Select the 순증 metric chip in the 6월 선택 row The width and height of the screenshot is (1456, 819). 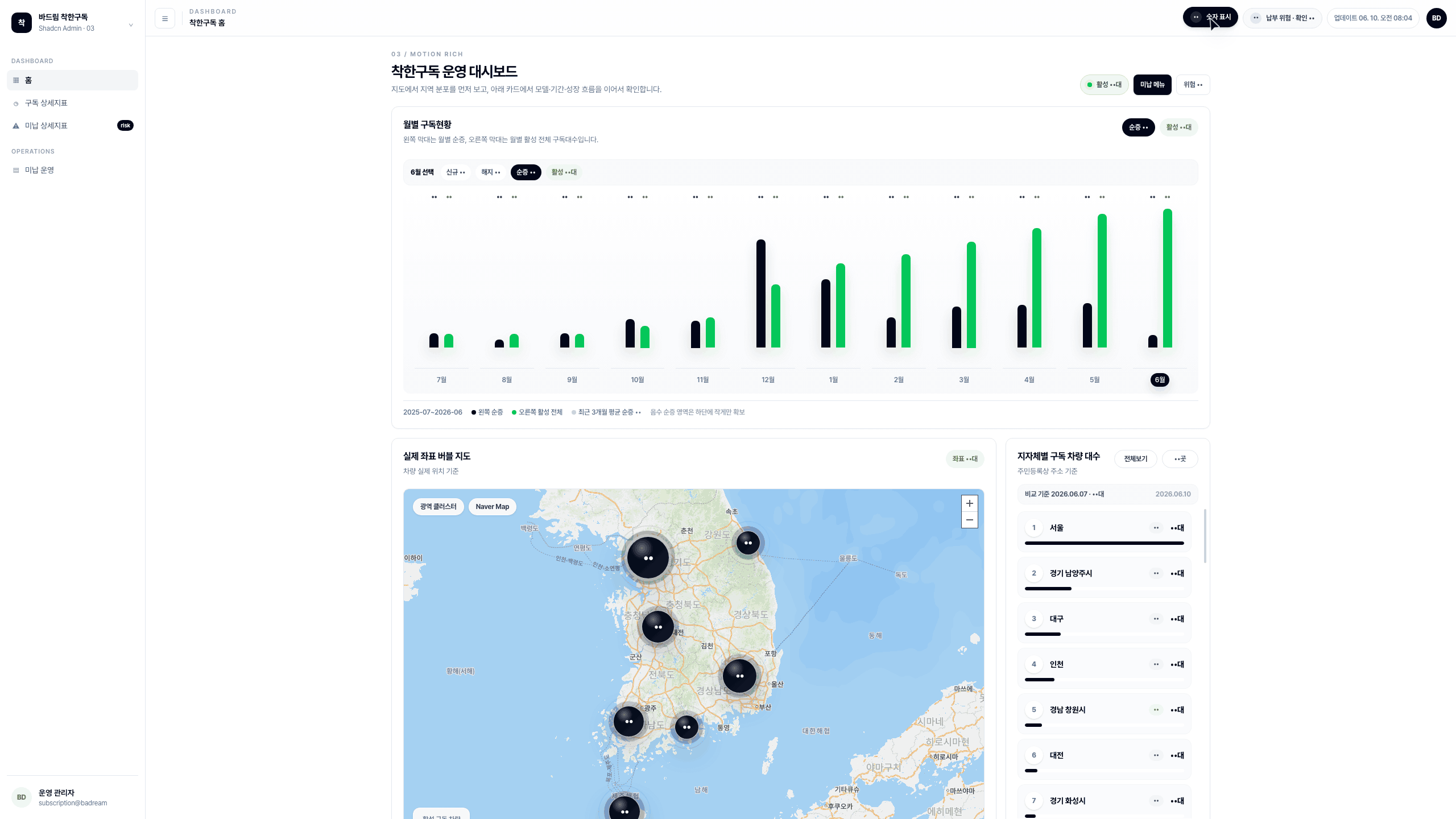point(526,172)
